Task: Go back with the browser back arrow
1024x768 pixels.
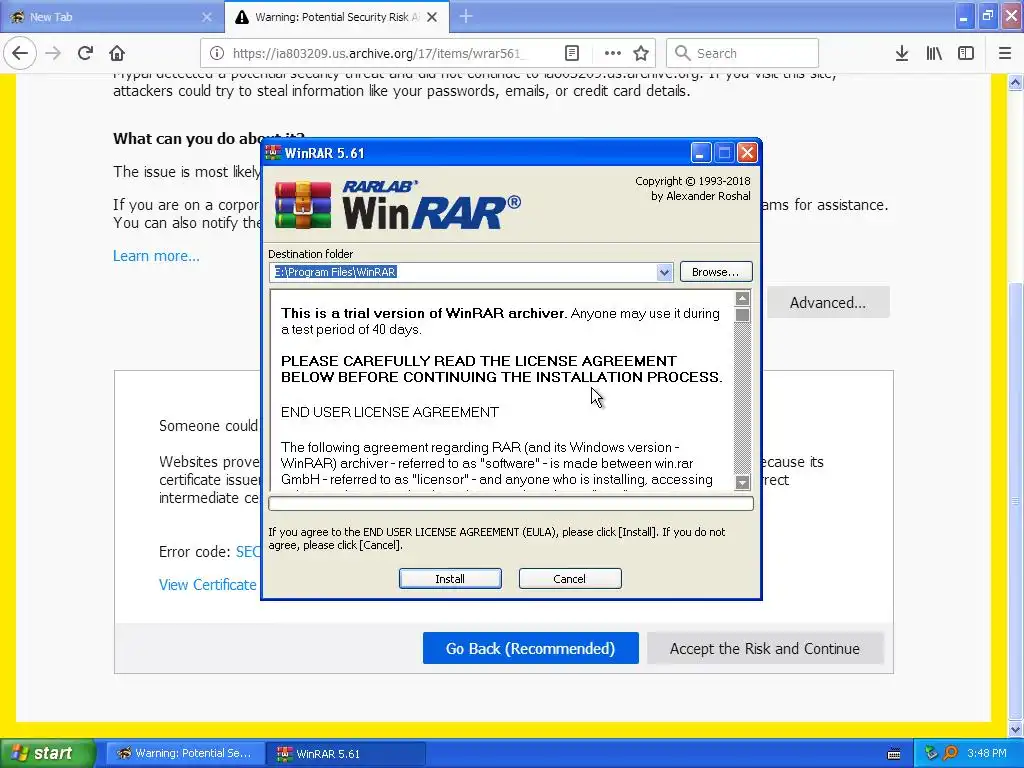Action: tap(20, 53)
